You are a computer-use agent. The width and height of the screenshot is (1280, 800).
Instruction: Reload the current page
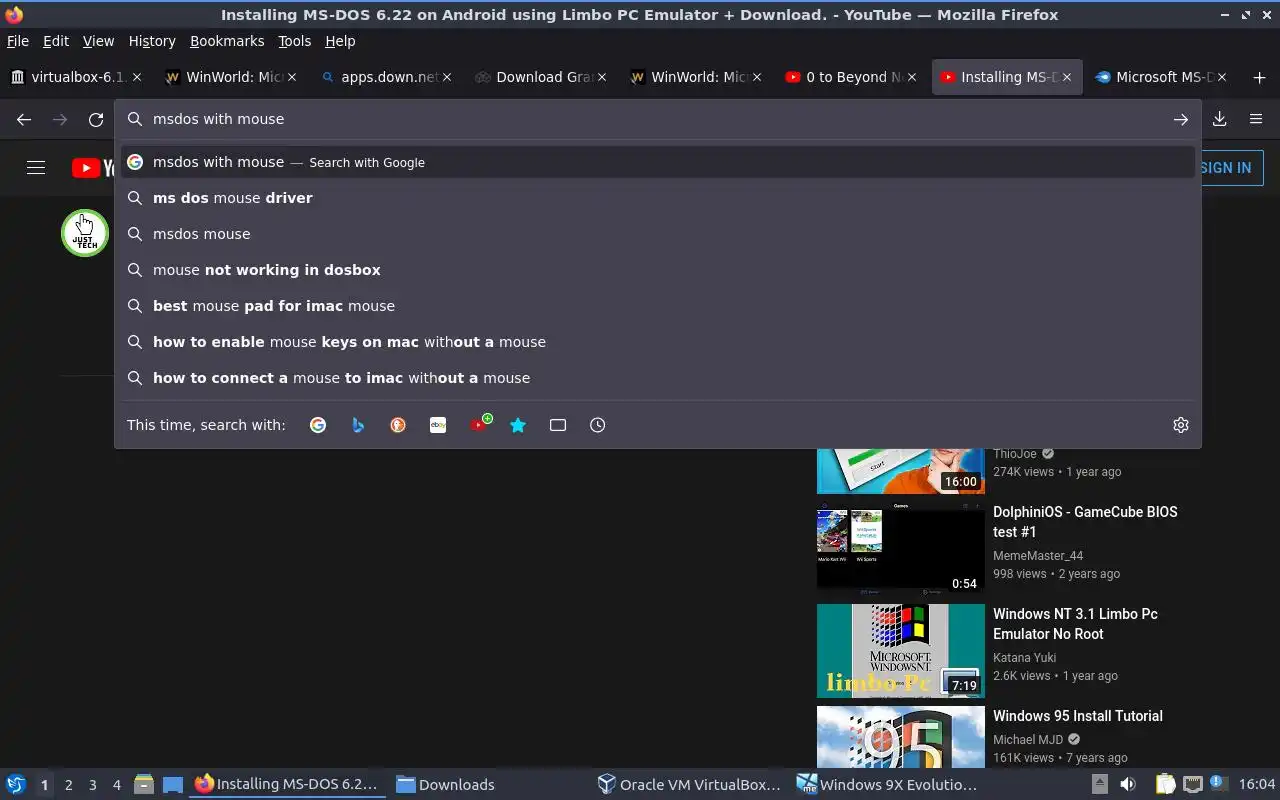coord(96,119)
